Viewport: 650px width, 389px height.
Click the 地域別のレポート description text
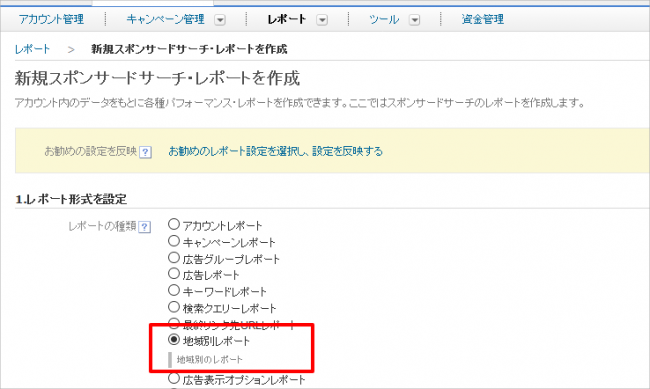[210, 360]
